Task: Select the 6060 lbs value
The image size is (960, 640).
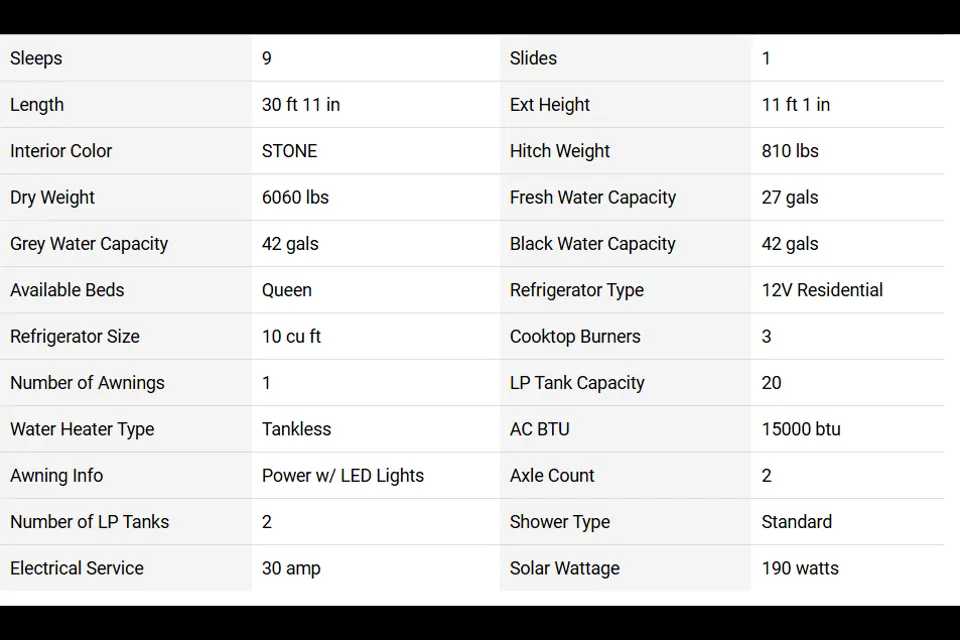Action: 295,197
